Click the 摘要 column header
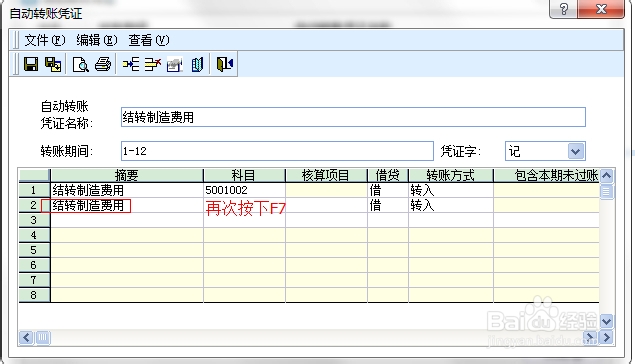Screen dimensions: 635x364 coord(127,175)
